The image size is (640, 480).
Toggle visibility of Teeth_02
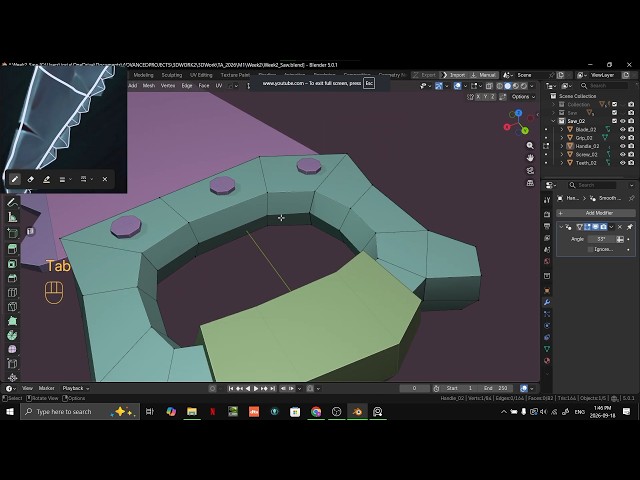[622, 163]
